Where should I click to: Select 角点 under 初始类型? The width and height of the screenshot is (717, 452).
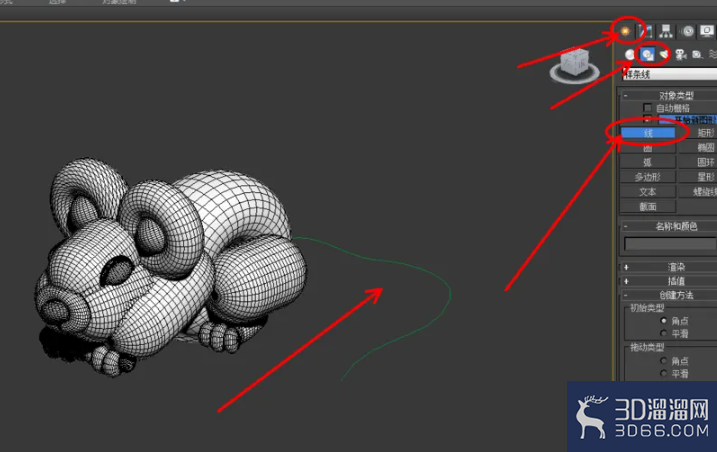pos(663,321)
